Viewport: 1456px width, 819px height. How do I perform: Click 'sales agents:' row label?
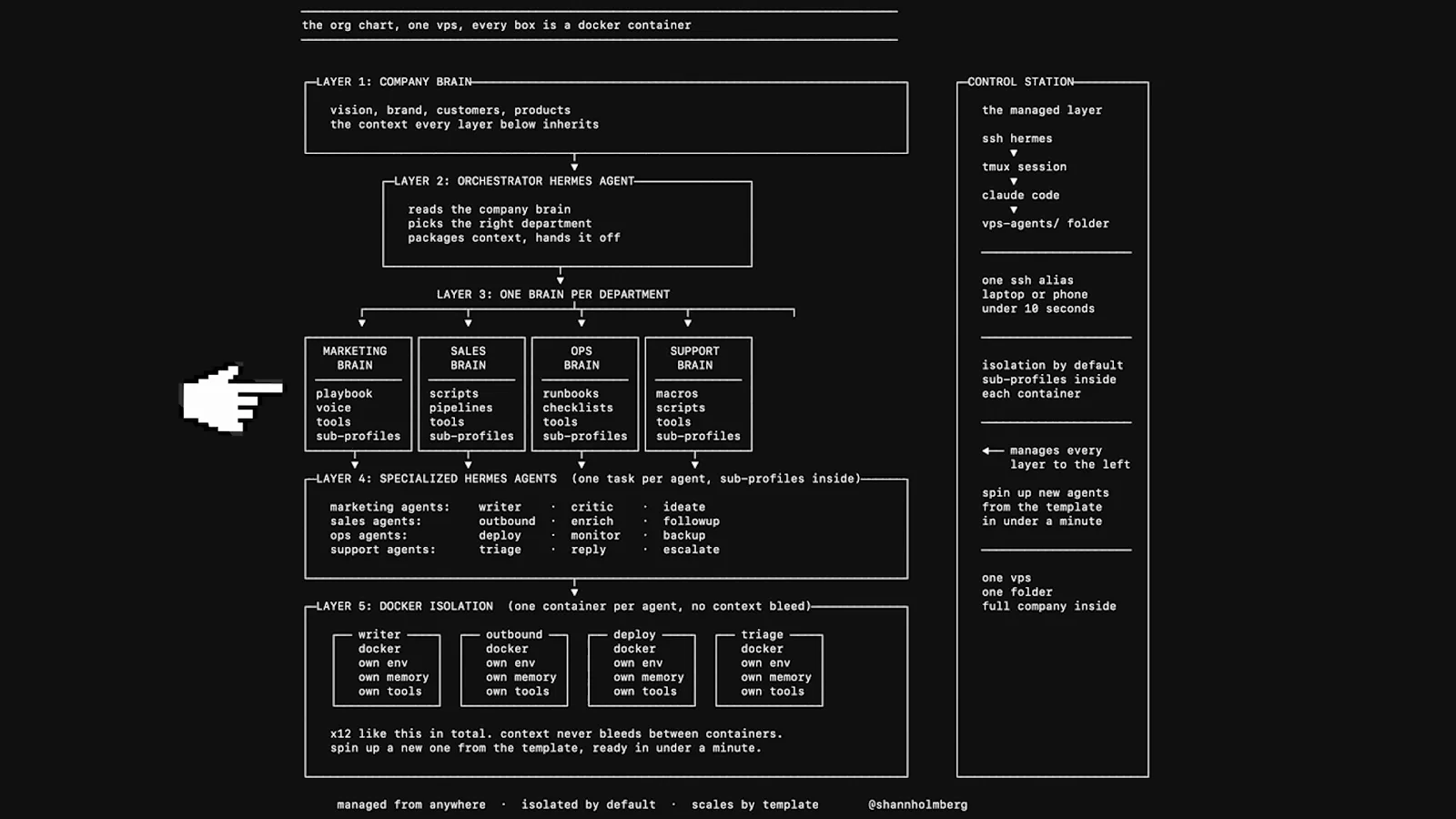pos(376,521)
